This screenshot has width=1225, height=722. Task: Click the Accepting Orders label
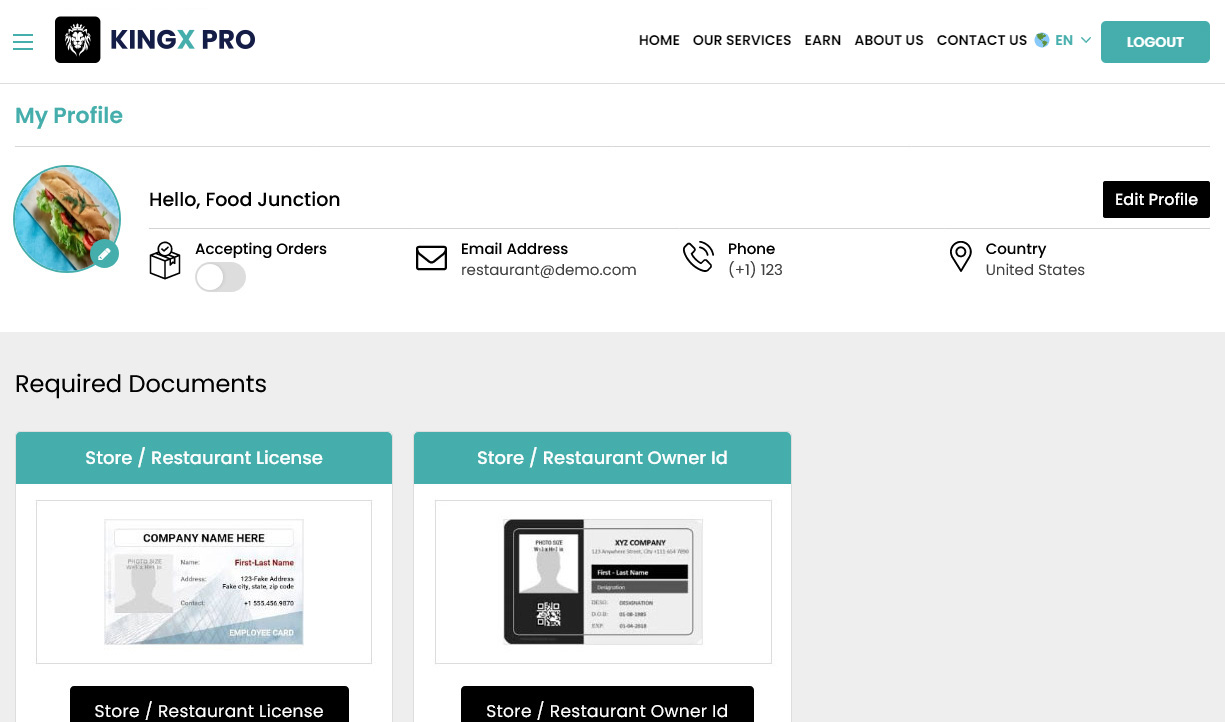click(x=261, y=249)
